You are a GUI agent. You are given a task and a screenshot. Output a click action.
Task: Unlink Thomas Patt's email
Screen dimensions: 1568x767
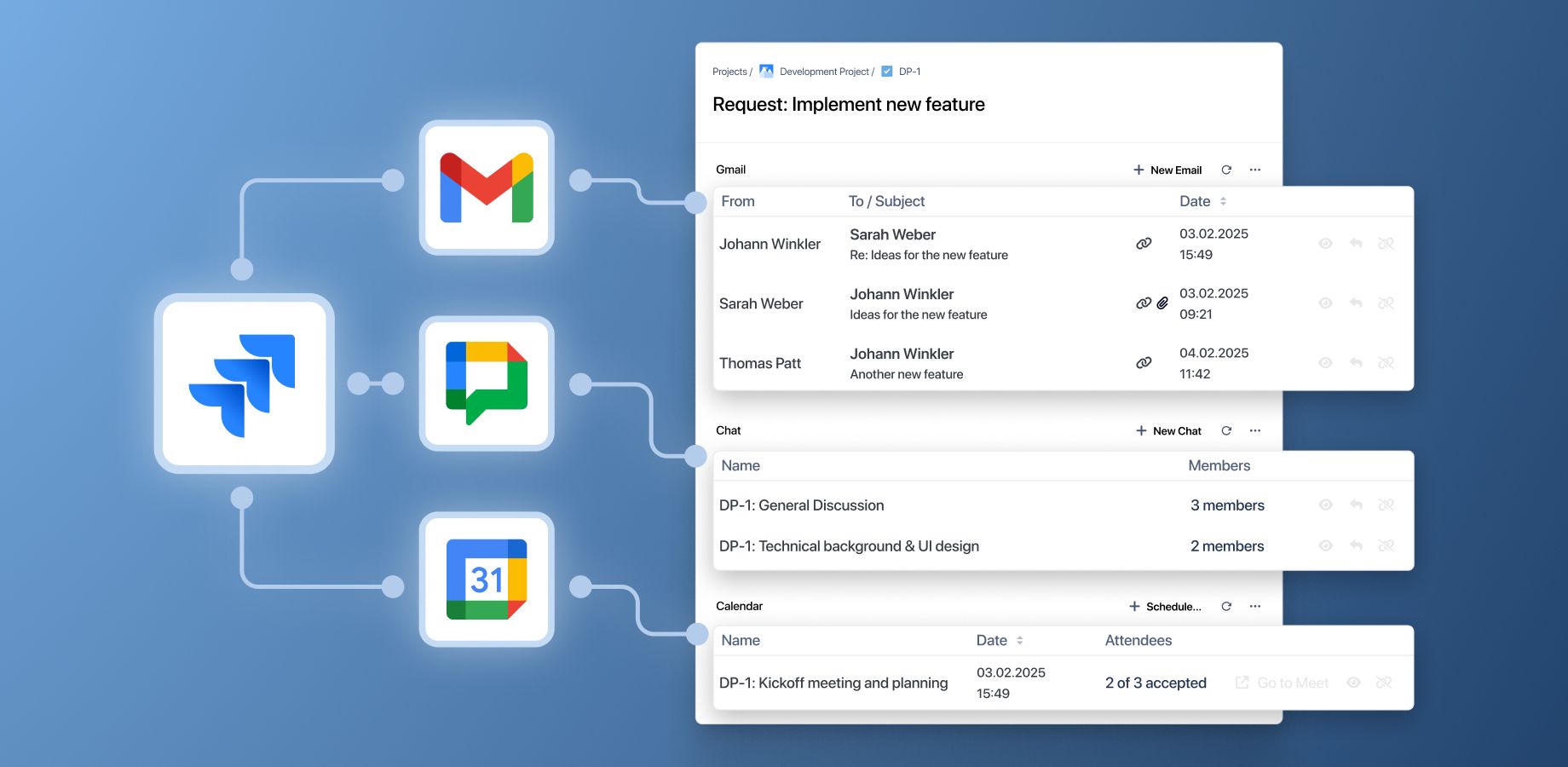(x=1386, y=363)
